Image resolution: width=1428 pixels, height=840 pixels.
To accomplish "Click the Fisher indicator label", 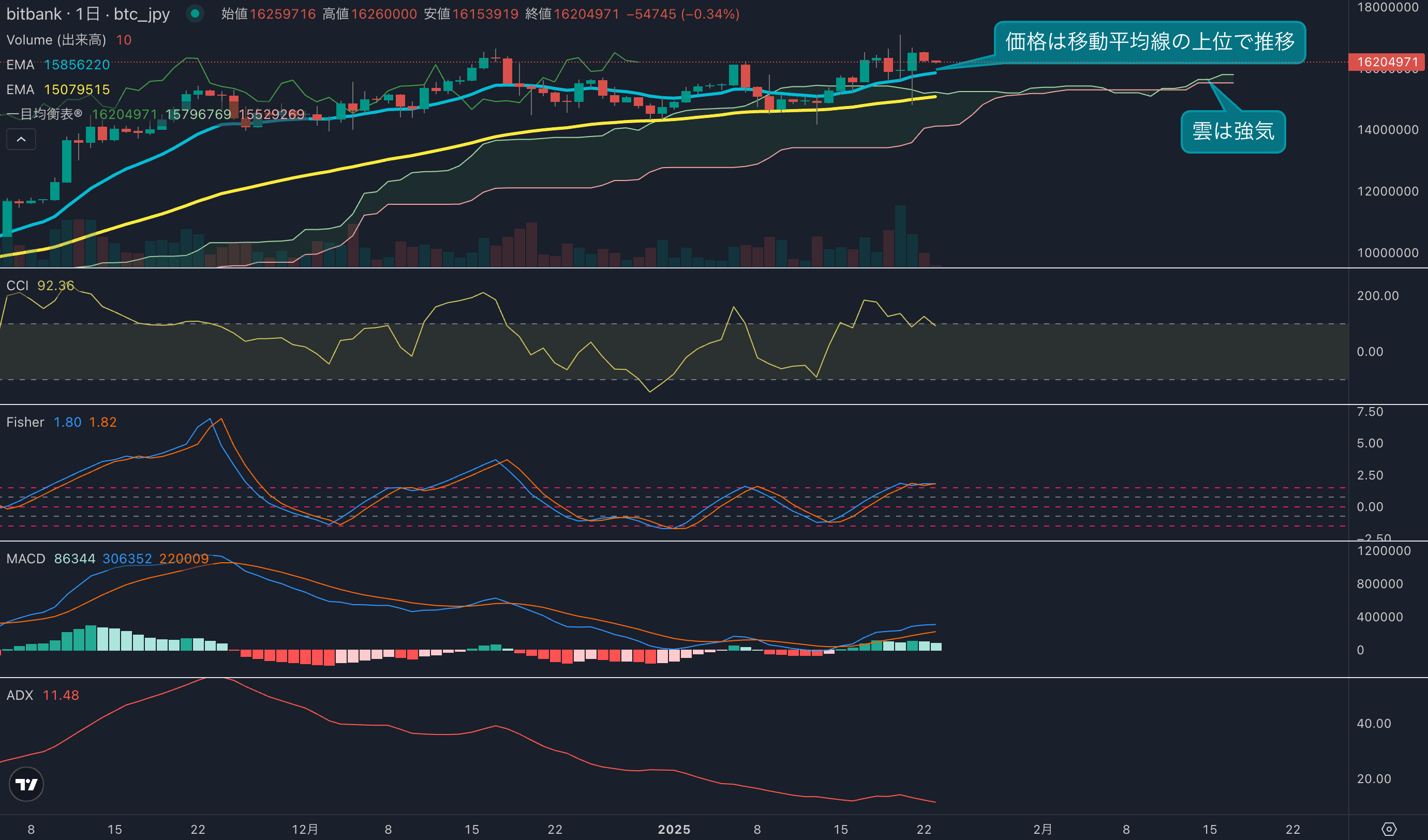I will point(25,422).
